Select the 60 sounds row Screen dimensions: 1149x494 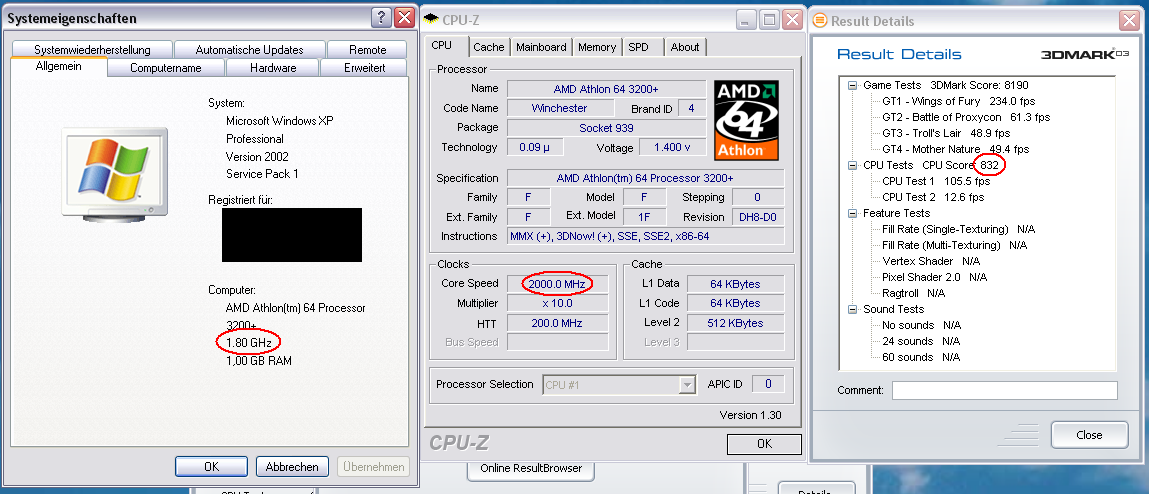[920, 358]
